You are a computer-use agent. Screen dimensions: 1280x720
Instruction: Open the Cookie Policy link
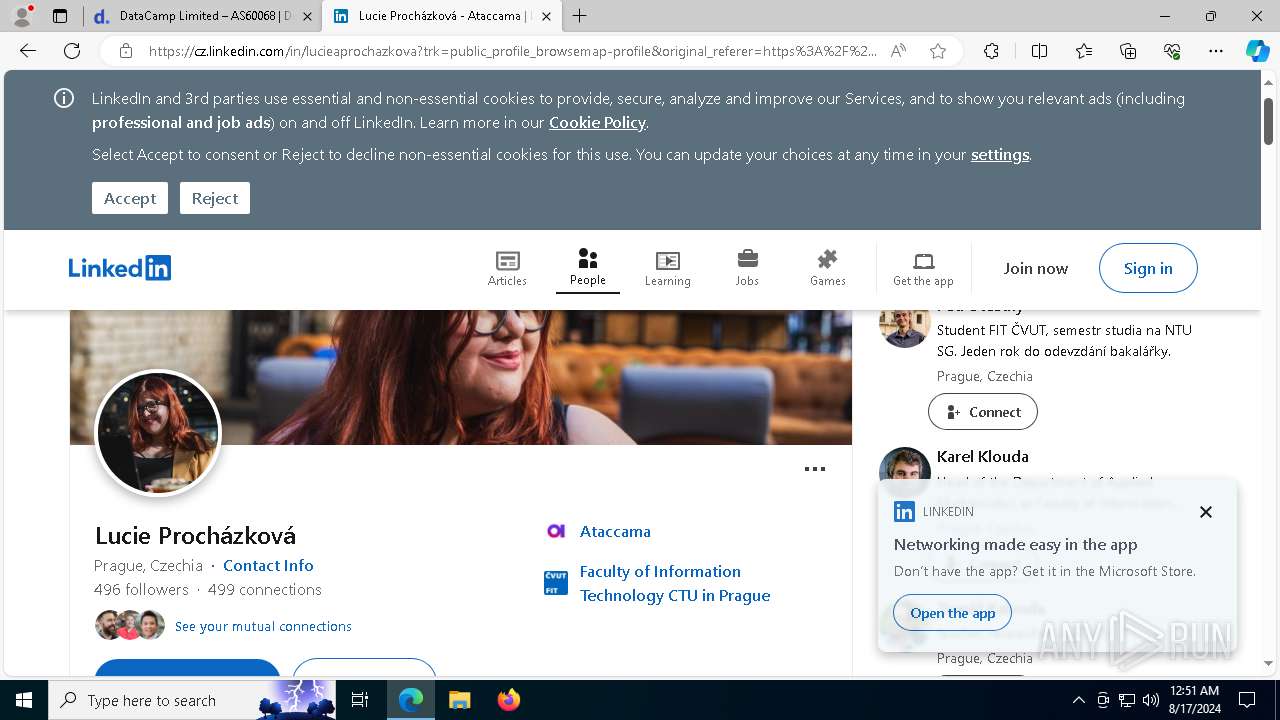pos(597,122)
